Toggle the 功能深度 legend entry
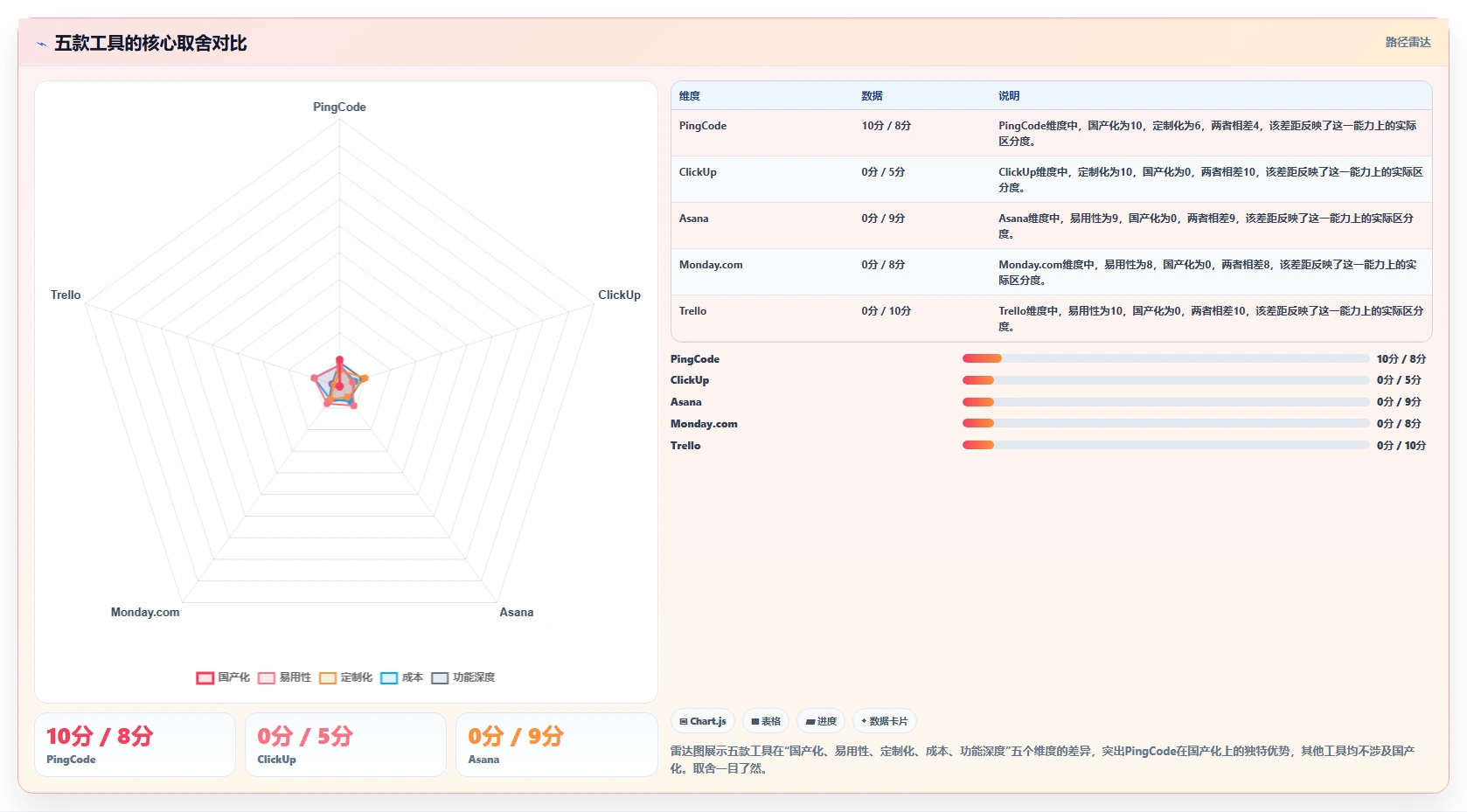 click(x=462, y=677)
